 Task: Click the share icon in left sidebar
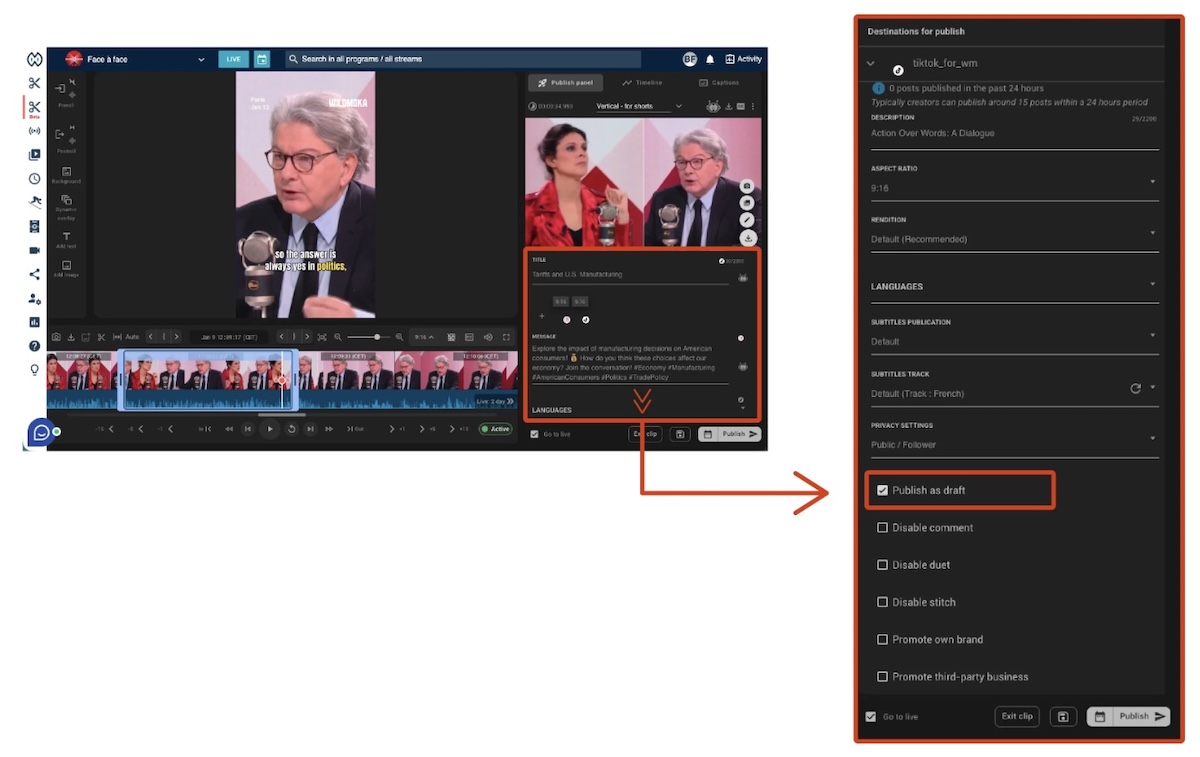[35, 274]
